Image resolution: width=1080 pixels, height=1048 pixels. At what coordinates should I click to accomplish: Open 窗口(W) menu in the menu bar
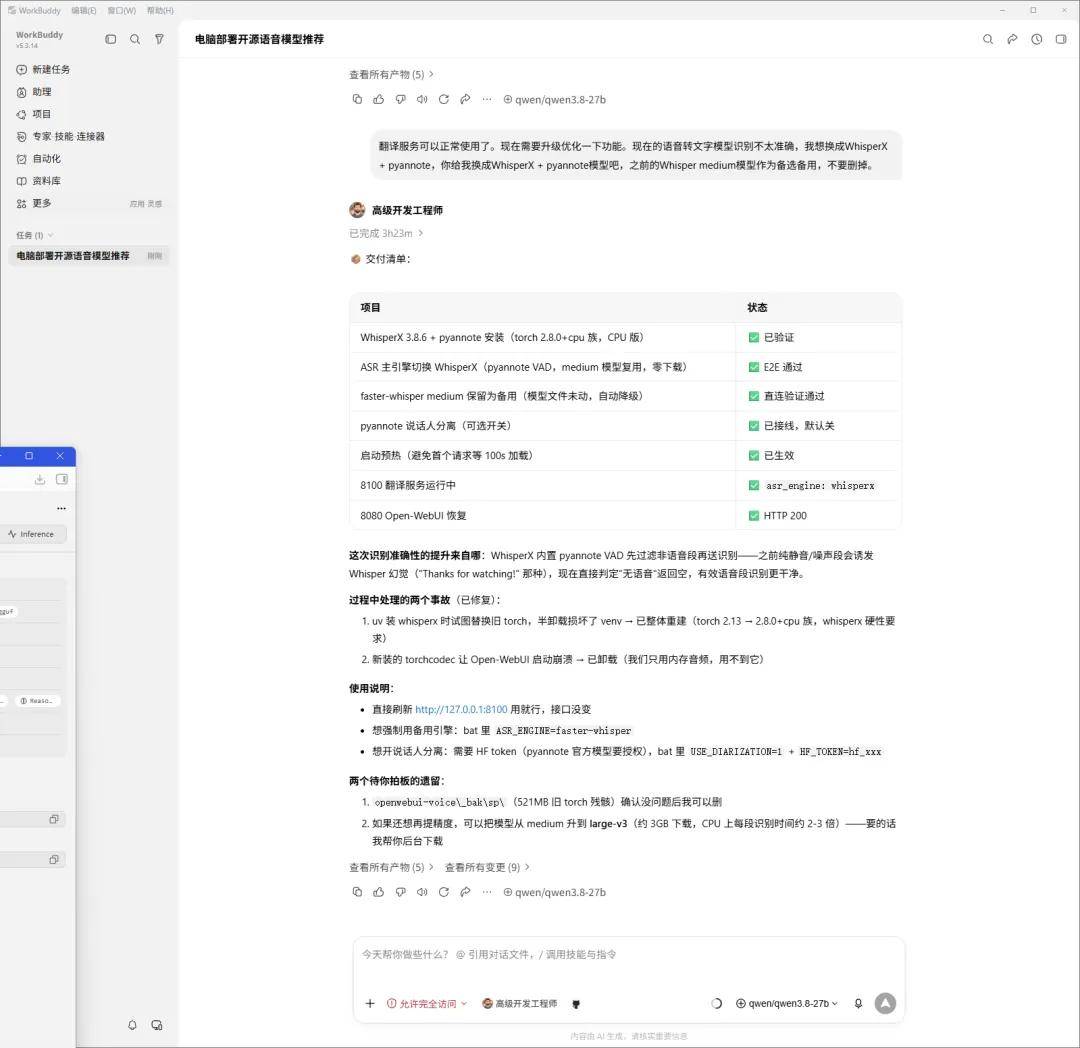pos(121,10)
